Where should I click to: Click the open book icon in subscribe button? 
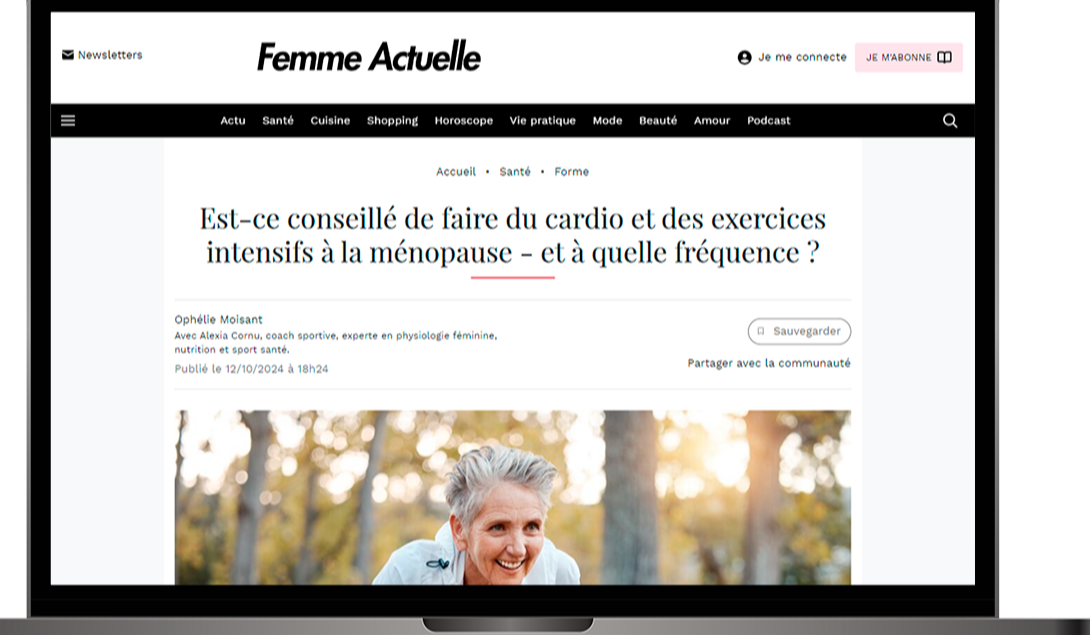(944, 58)
